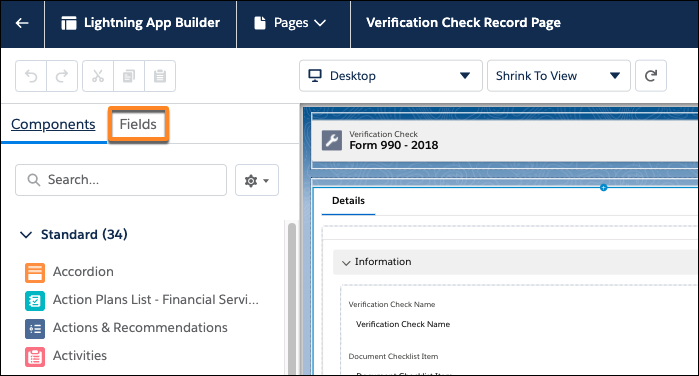
Task: Click the Action Plans List - Financial Servi... label
Action: [156, 300]
